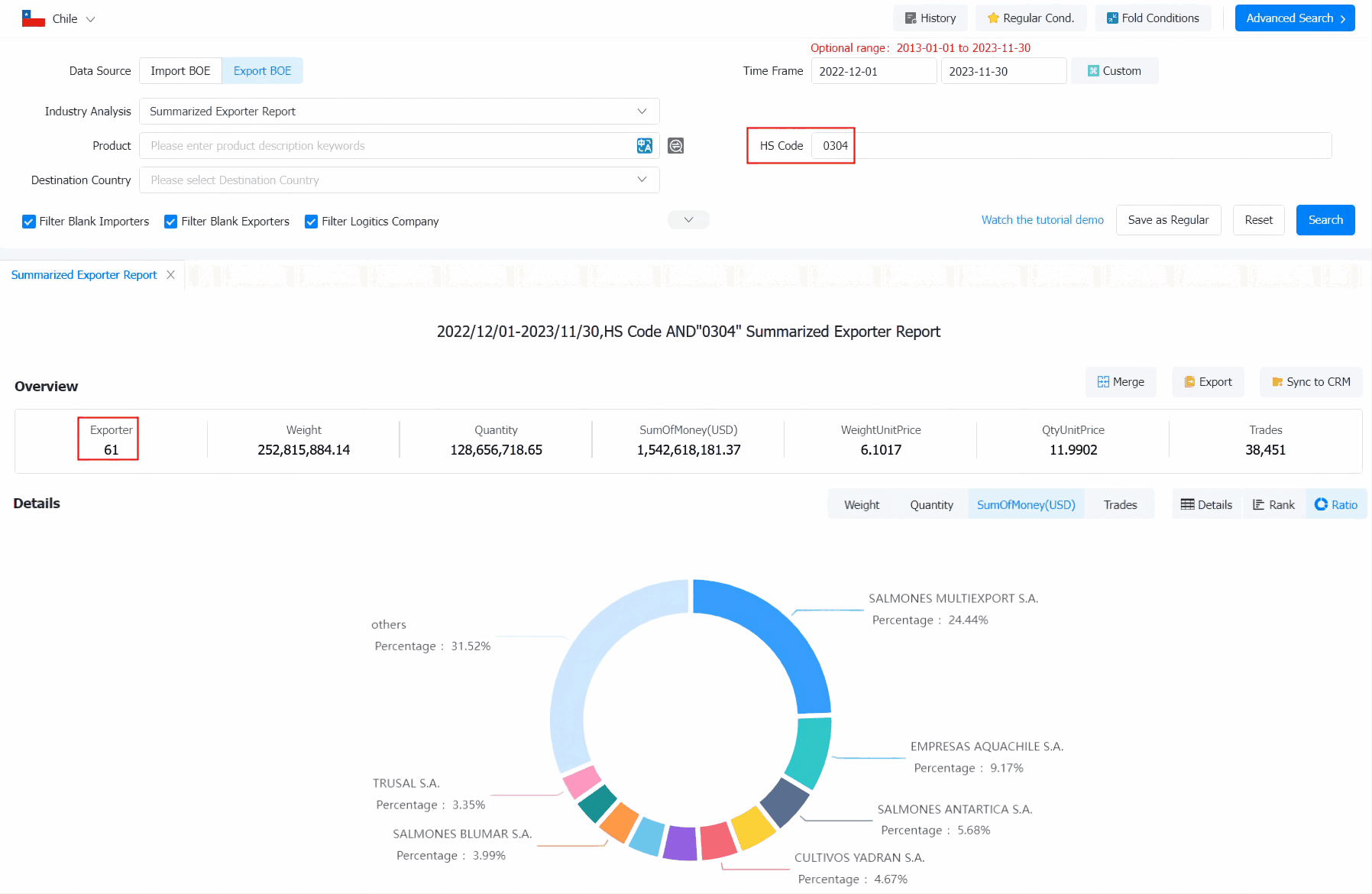
Task: Click the Trades value 38,451
Action: click(x=1265, y=450)
